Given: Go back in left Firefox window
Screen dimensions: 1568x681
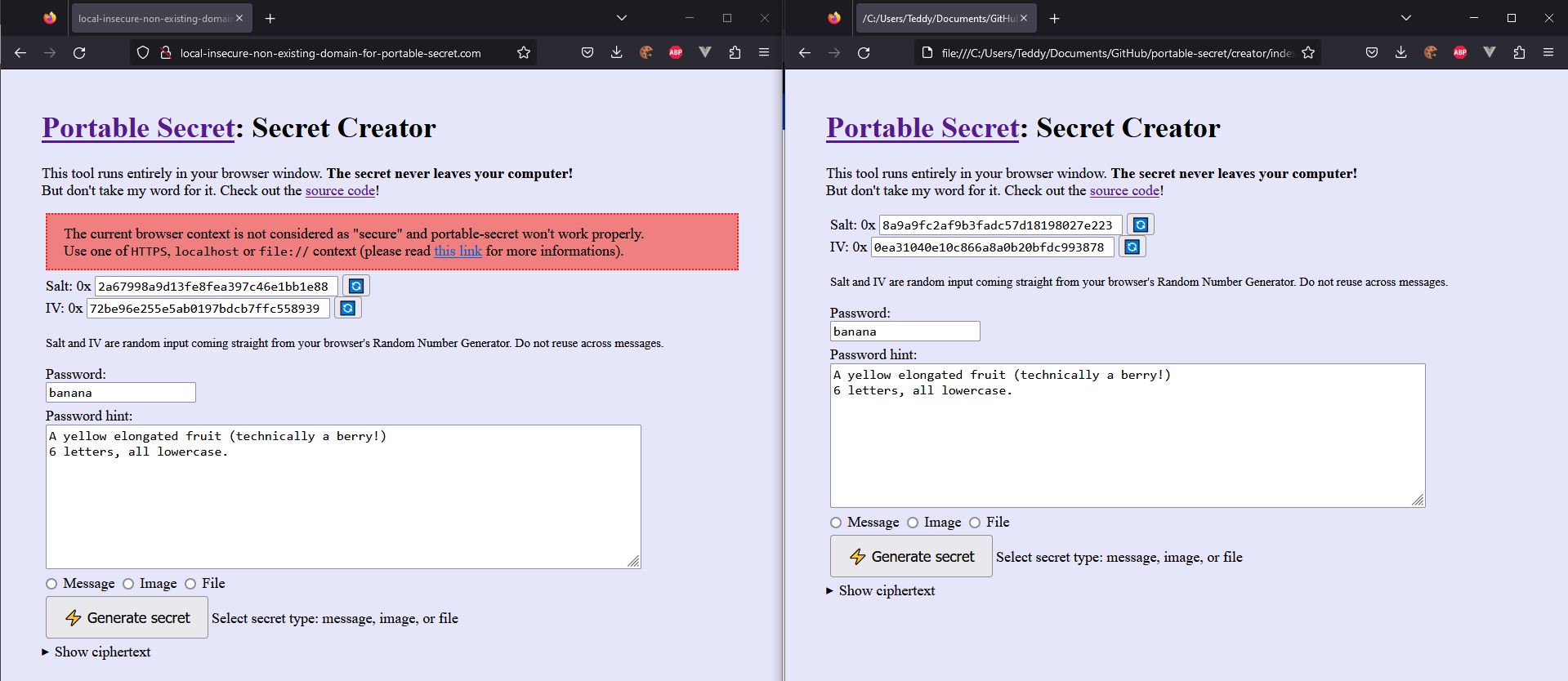Looking at the screenshot, I should [x=20, y=53].
